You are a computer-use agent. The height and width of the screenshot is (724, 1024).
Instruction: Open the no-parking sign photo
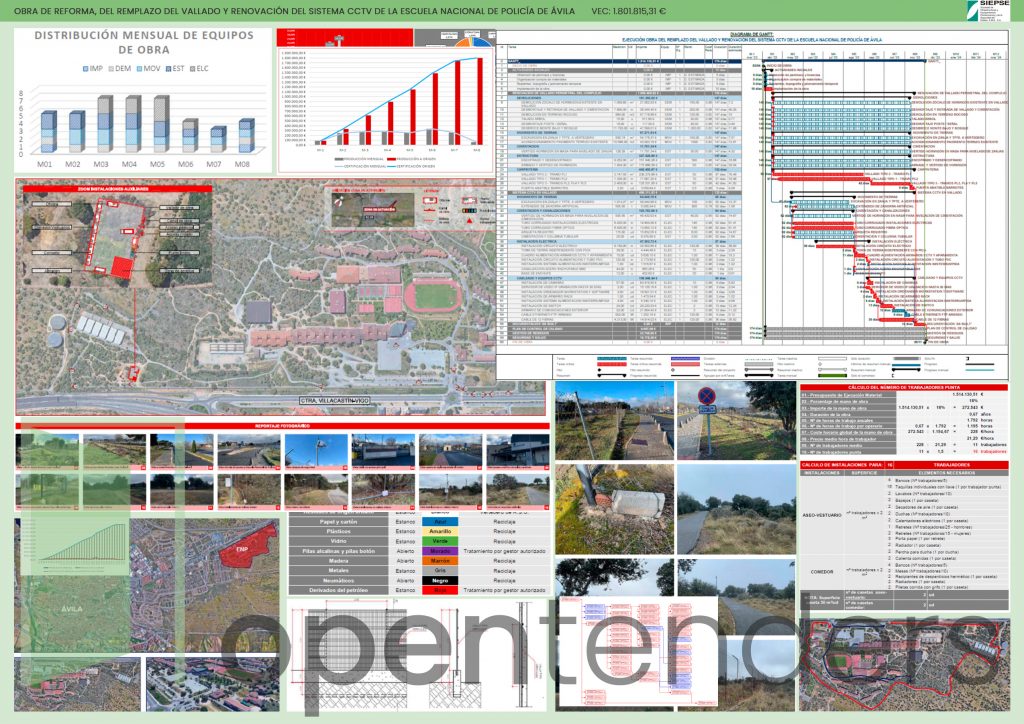point(736,420)
